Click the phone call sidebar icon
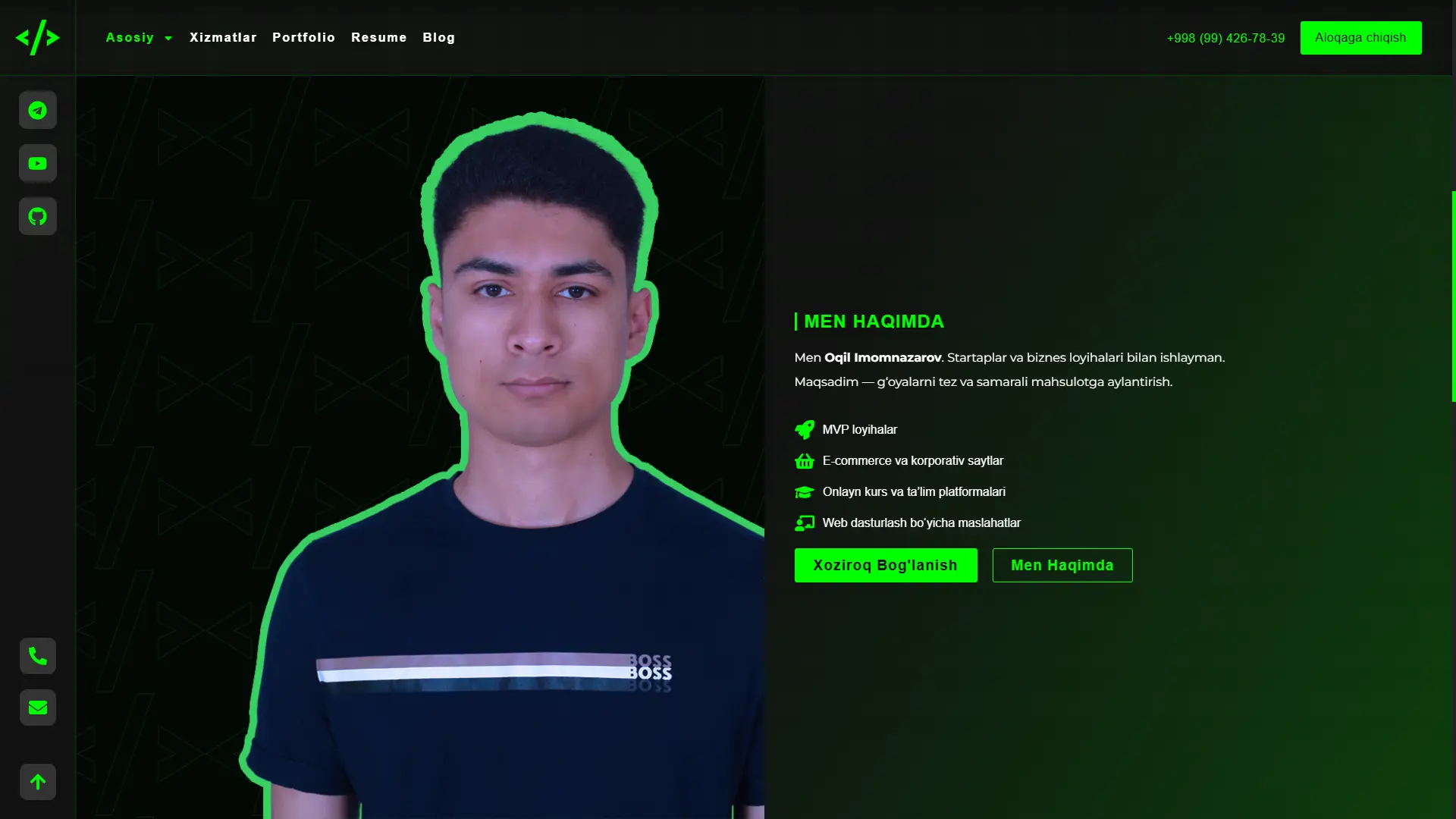 coord(37,656)
